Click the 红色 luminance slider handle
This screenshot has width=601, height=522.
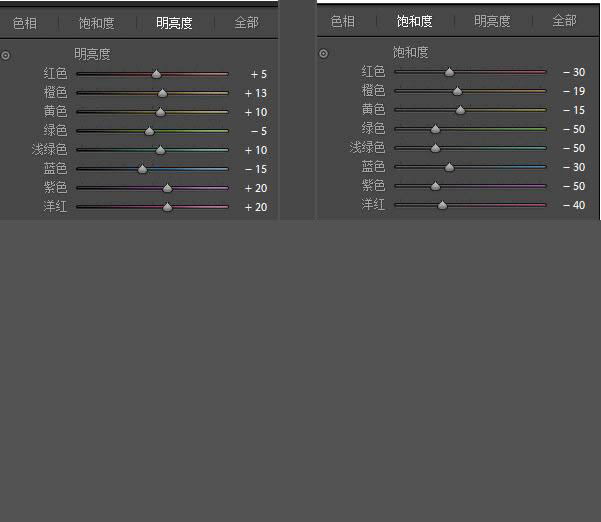pos(156,74)
